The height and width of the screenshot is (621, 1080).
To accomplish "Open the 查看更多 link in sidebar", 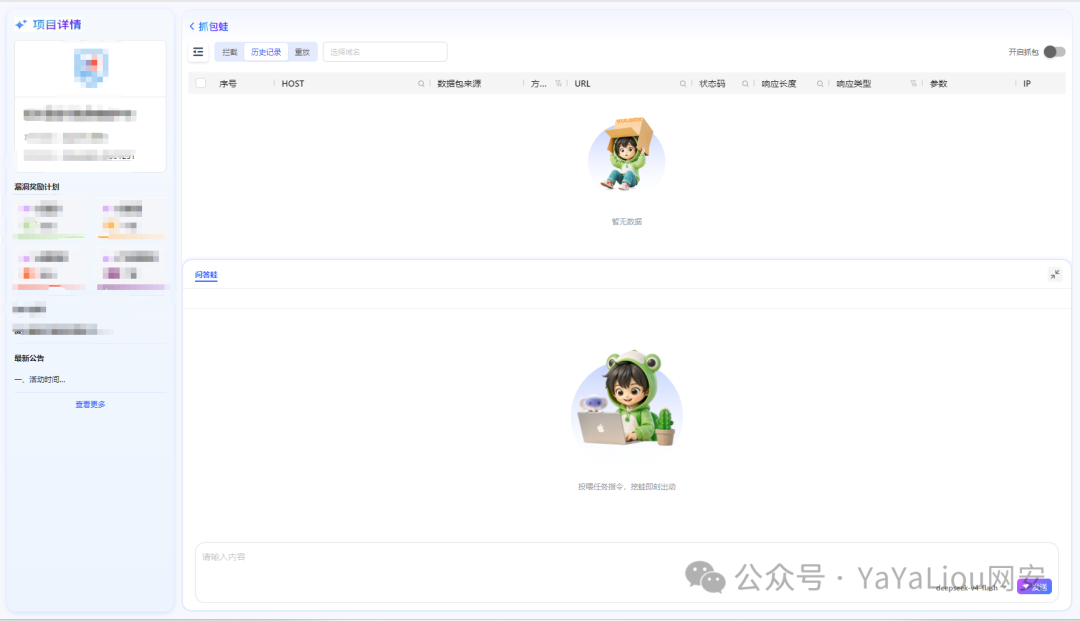I will (90, 404).
